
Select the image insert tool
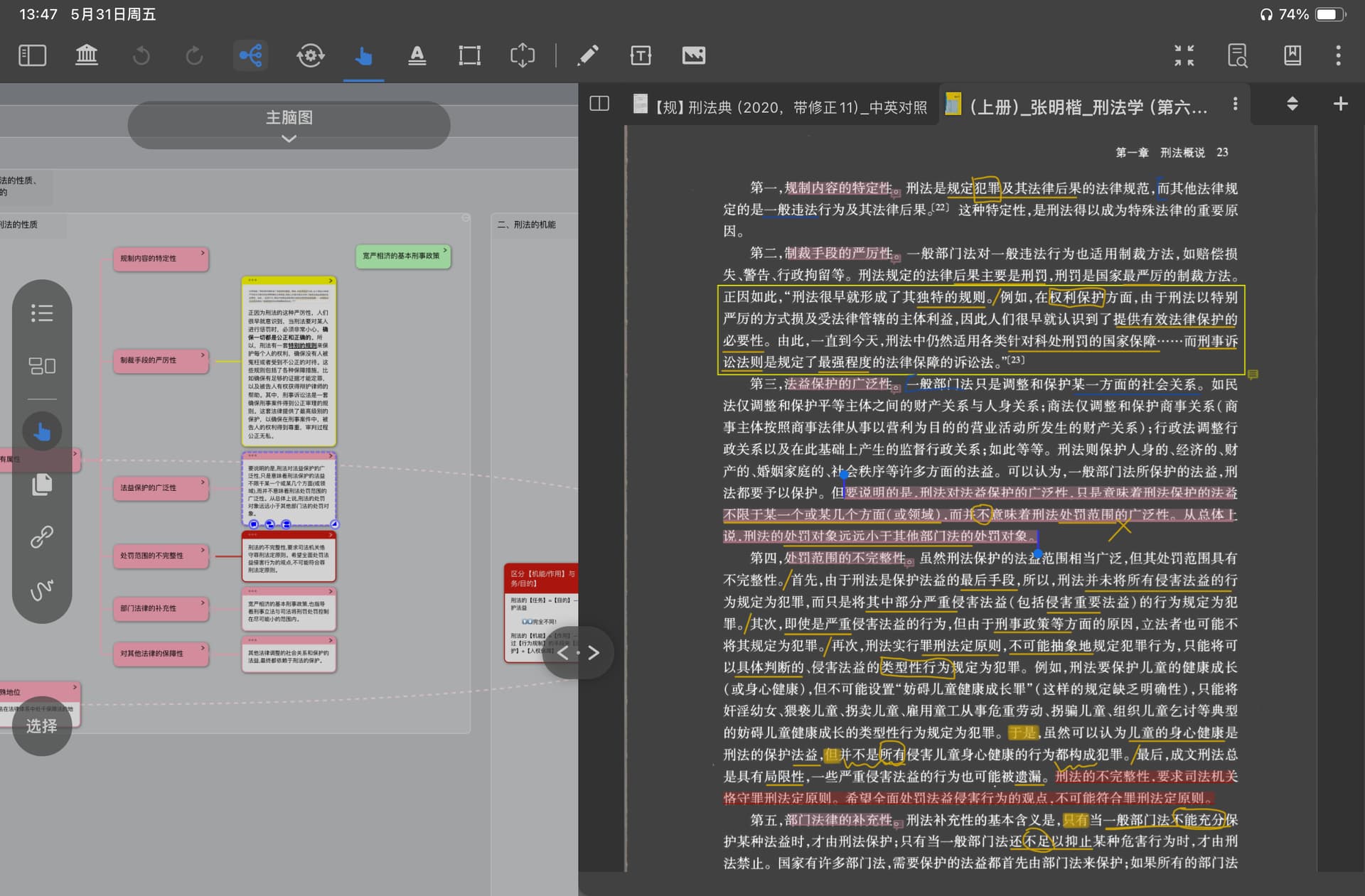pyautogui.click(x=694, y=55)
